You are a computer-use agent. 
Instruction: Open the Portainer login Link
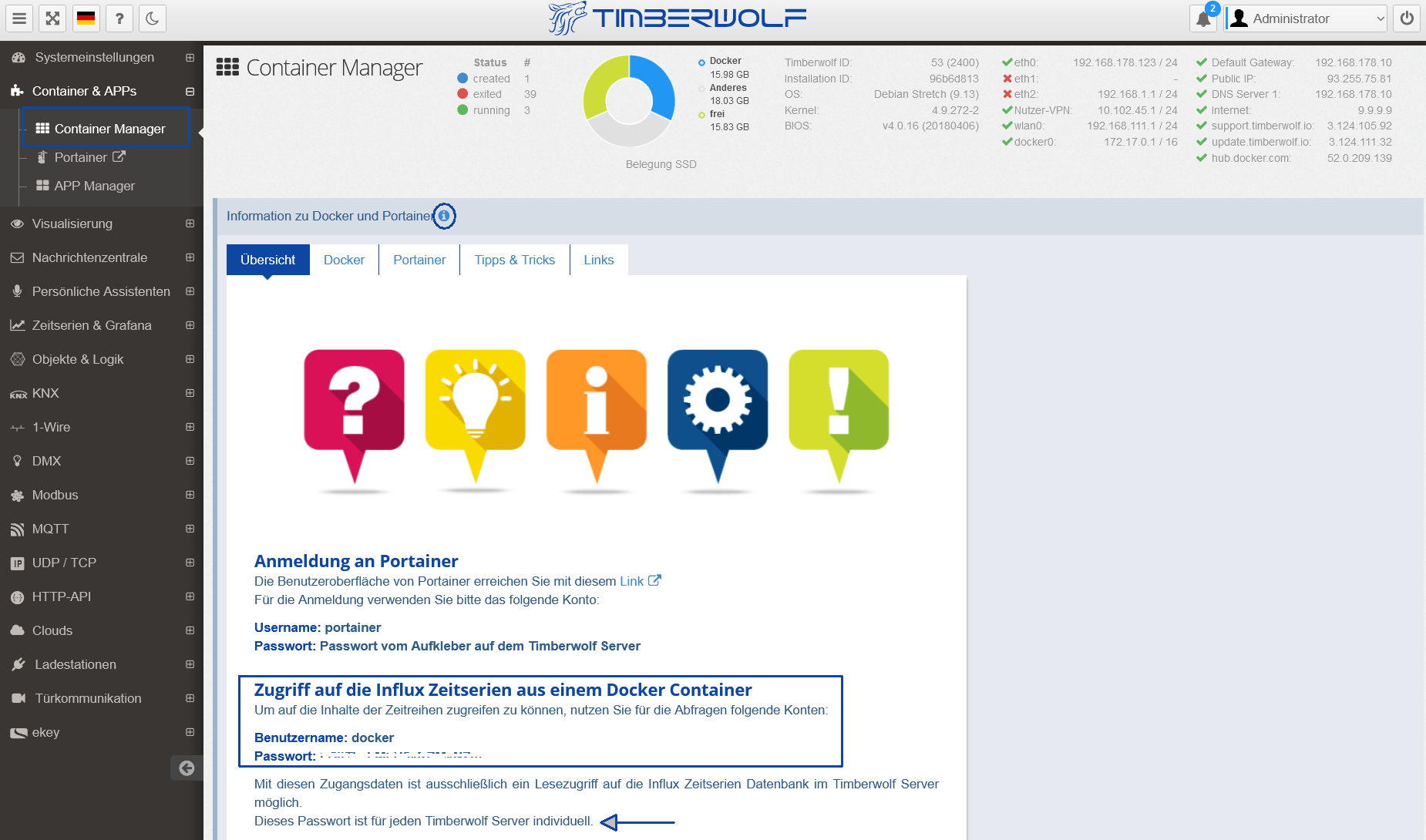[640, 581]
